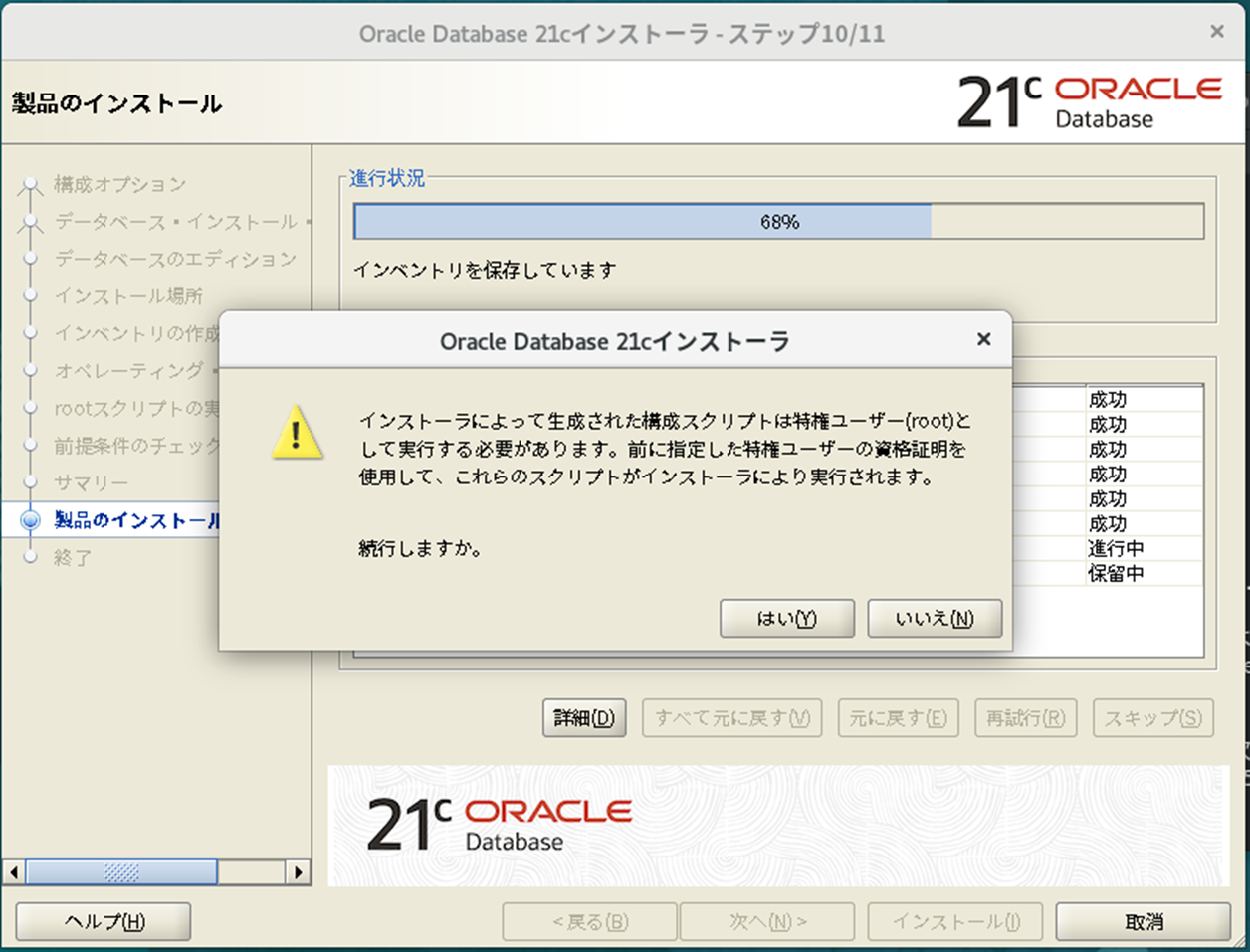Click the blue step marker beside 製品のインストール
This screenshot has width=1250, height=952.
pos(30,520)
